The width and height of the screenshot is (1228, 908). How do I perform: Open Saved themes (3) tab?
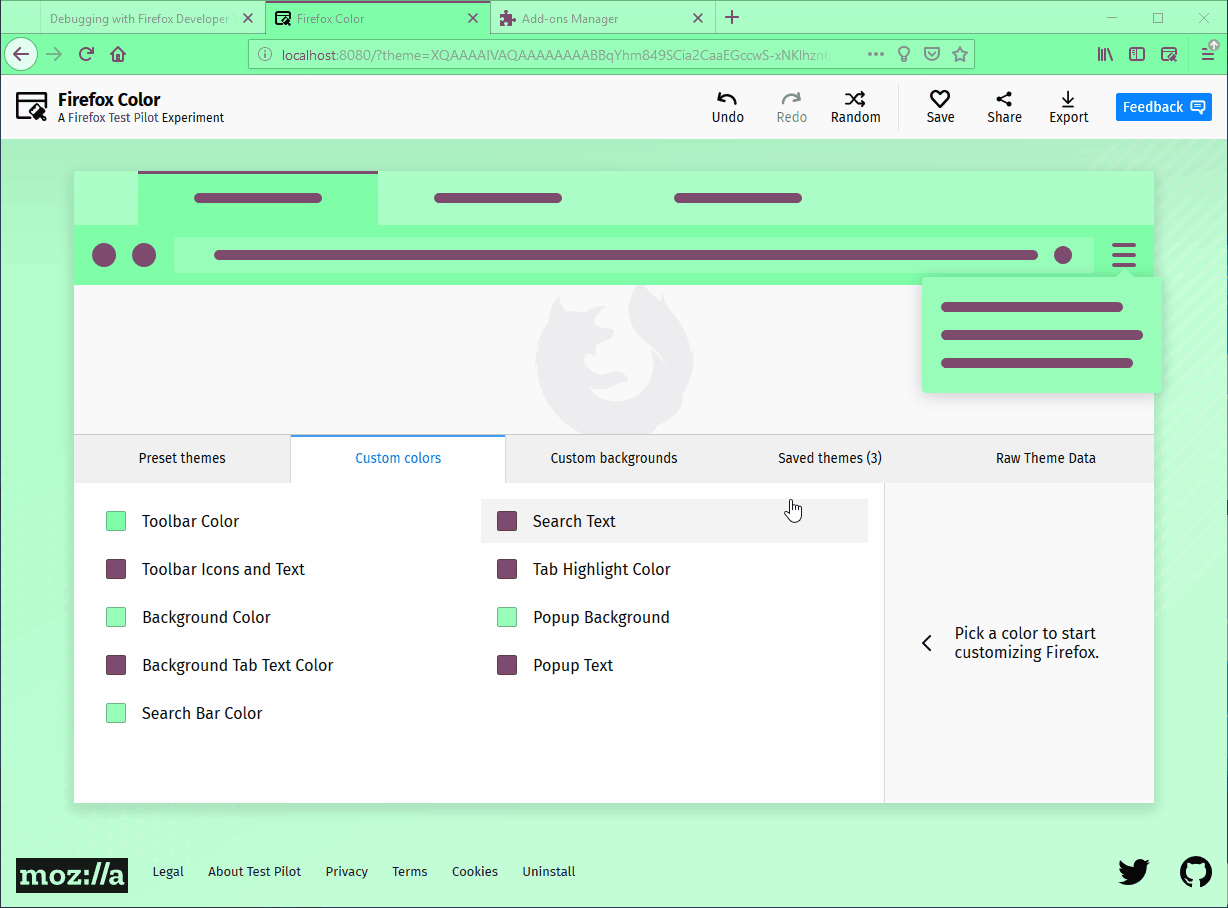[x=830, y=459]
